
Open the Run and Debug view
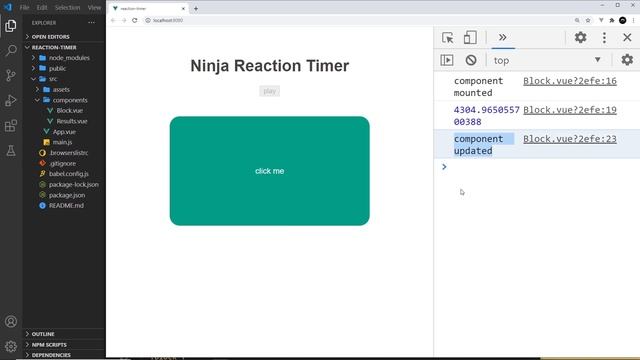pyautogui.click(x=11, y=100)
